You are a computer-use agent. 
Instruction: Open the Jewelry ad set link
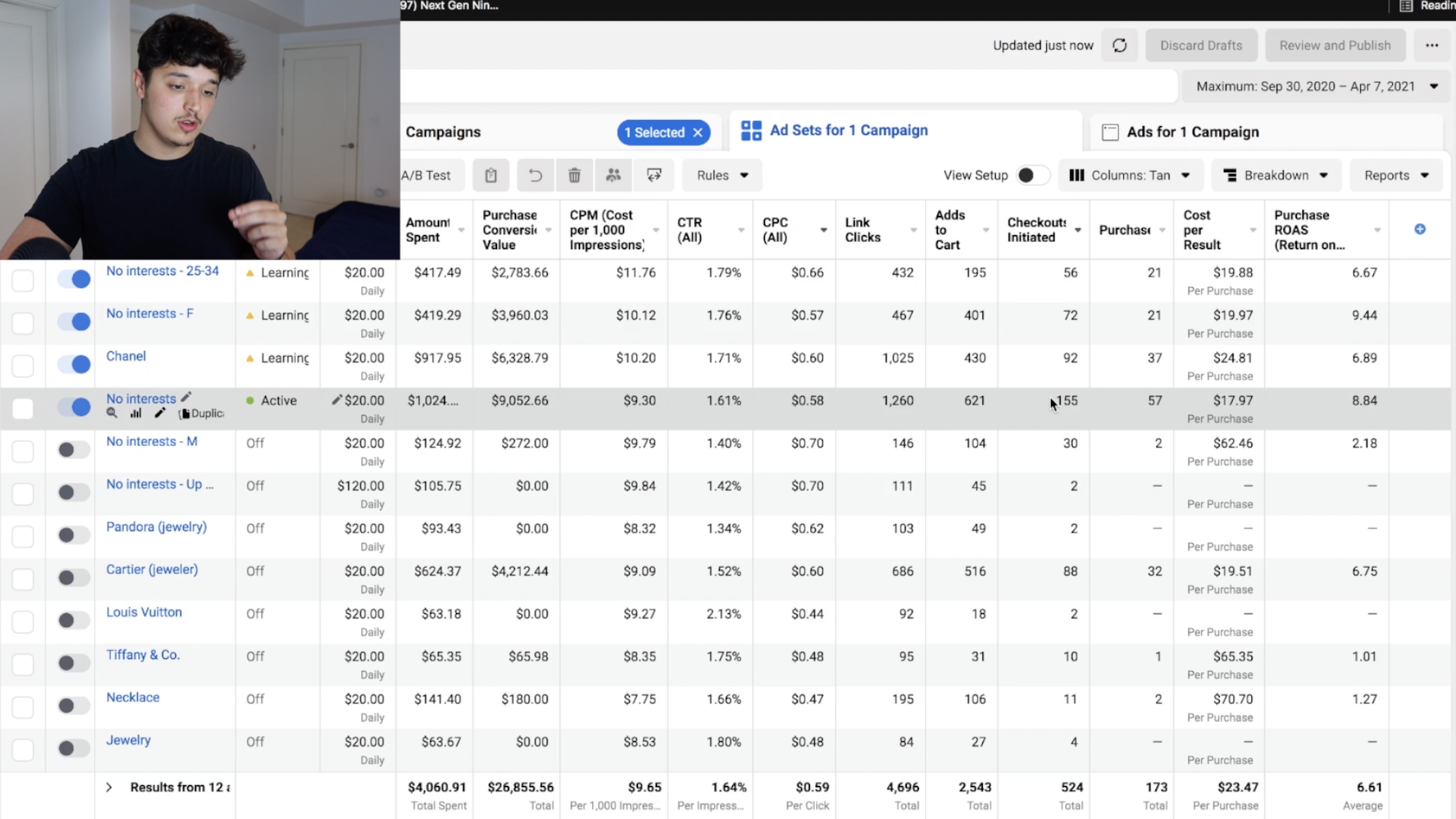129,740
